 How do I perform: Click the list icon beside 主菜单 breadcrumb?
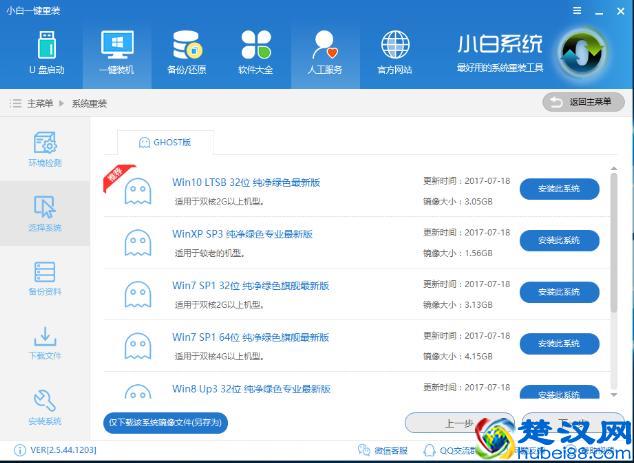point(15,104)
